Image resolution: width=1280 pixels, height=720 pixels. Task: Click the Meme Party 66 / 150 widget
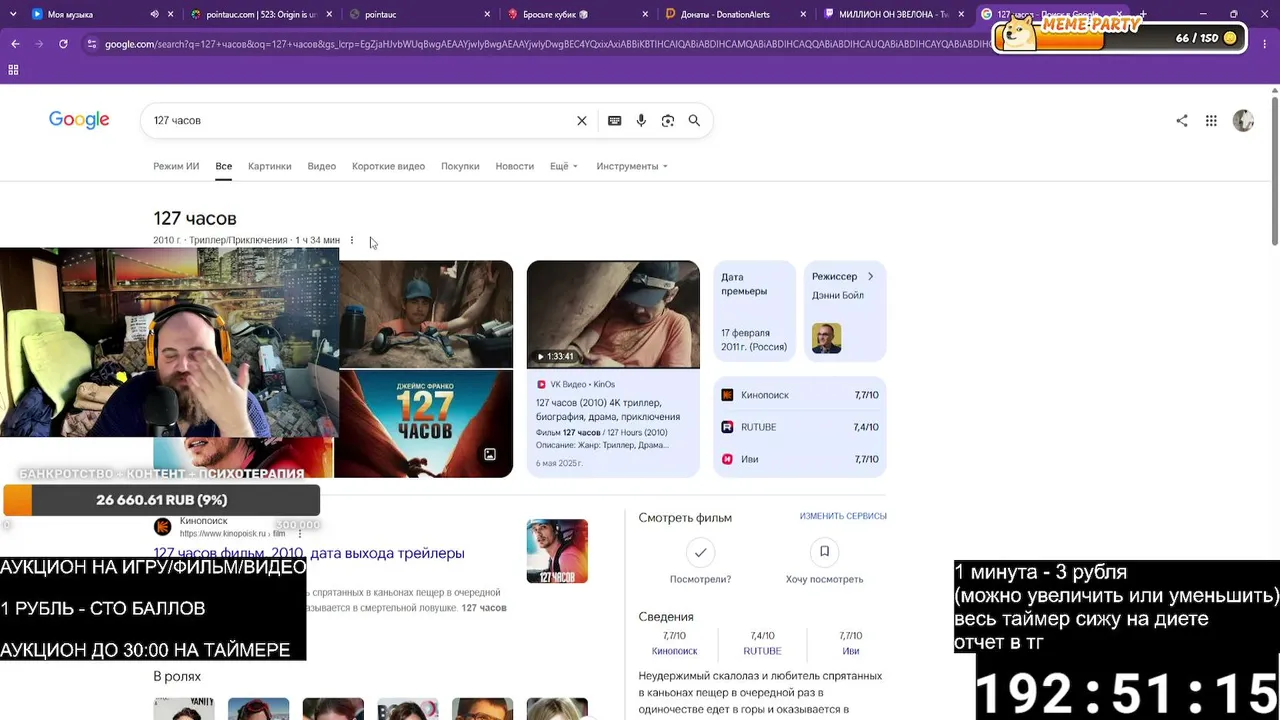coord(1120,36)
